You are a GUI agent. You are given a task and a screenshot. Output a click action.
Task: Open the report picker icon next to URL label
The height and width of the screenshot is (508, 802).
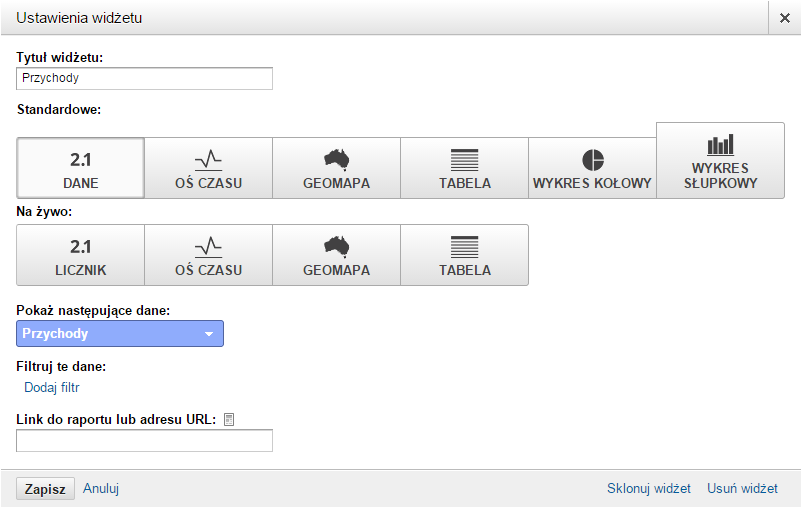coord(229,419)
